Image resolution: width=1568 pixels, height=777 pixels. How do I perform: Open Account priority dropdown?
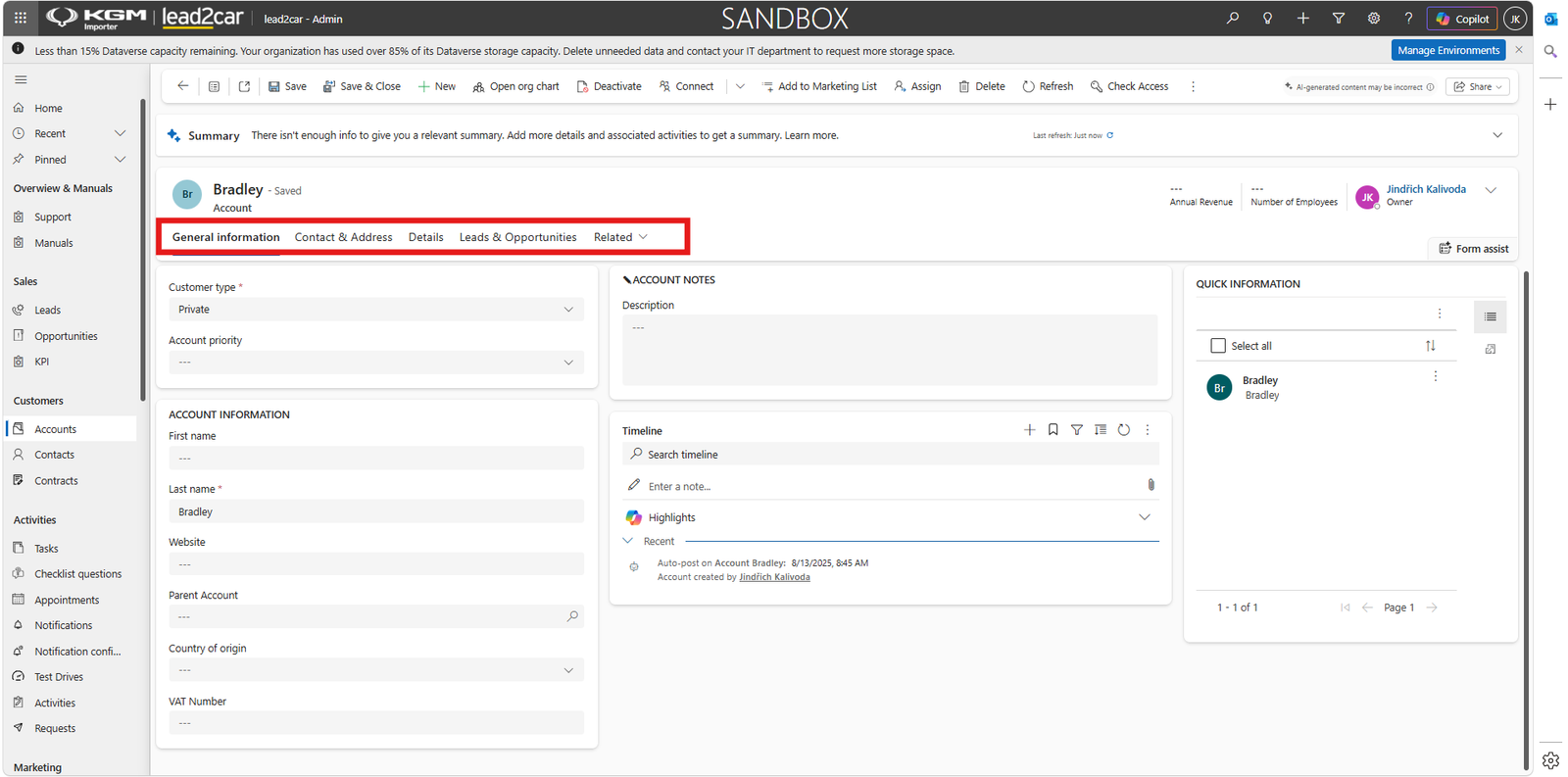[376, 363]
